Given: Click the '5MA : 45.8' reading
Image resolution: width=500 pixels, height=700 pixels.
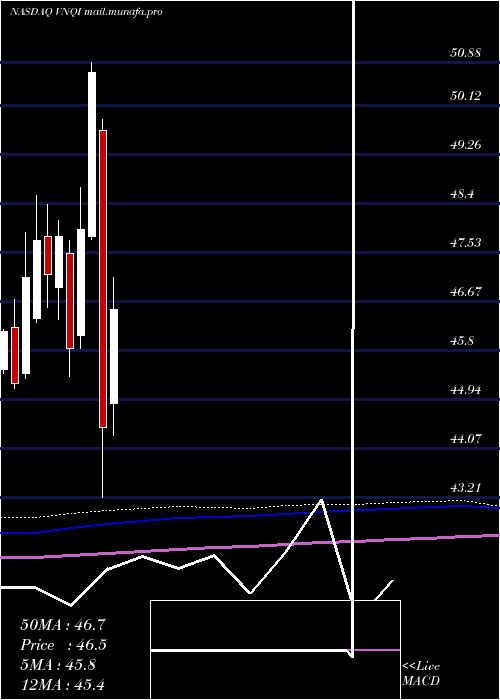Looking at the screenshot, I should tap(58, 665).
